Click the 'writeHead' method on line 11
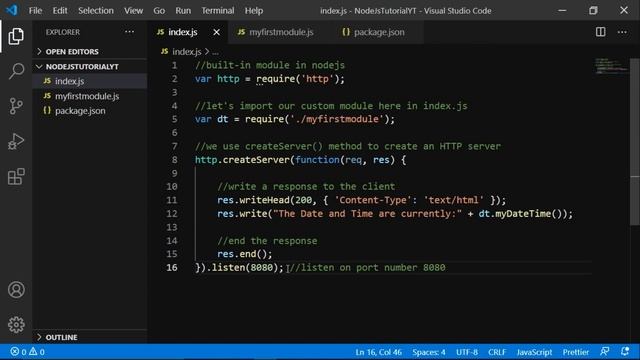Screen dimensions: 640x360 pyautogui.click(x=264, y=200)
